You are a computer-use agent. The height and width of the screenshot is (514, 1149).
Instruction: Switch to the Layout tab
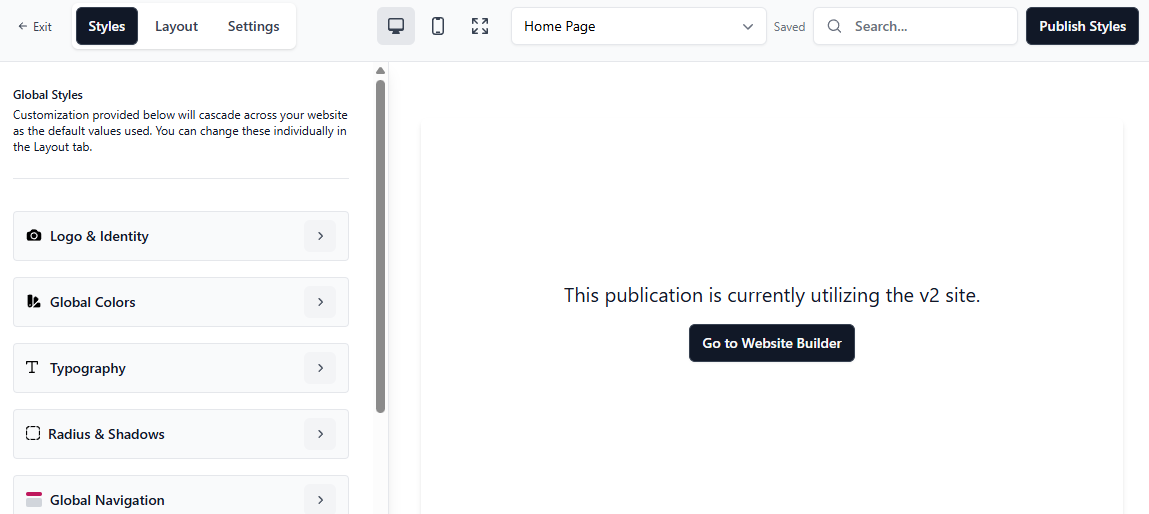pos(176,26)
